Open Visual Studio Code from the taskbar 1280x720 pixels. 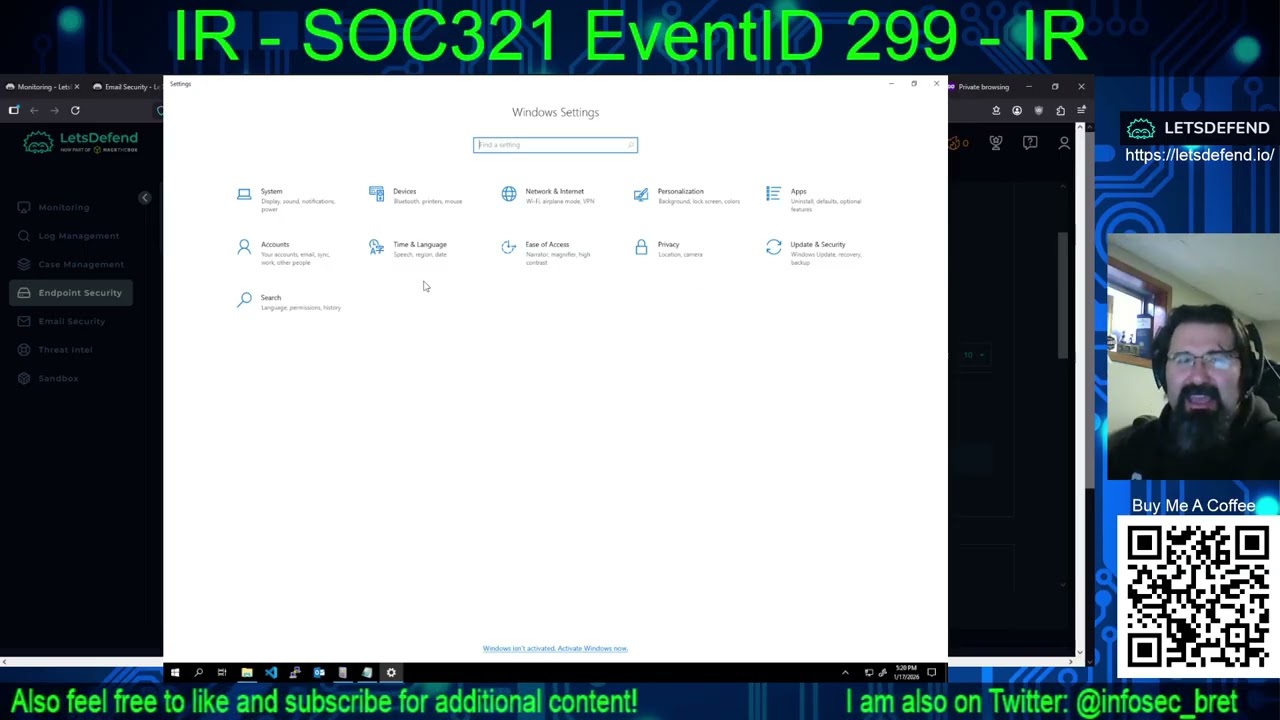coord(270,673)
